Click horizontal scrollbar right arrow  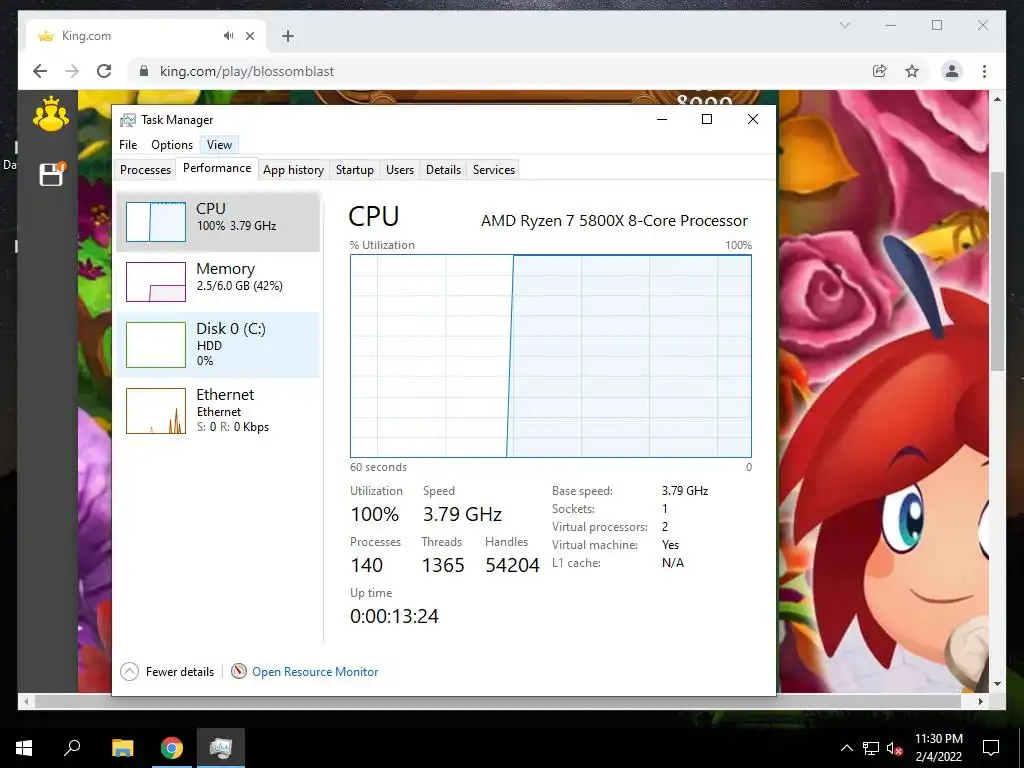point(980,701)
